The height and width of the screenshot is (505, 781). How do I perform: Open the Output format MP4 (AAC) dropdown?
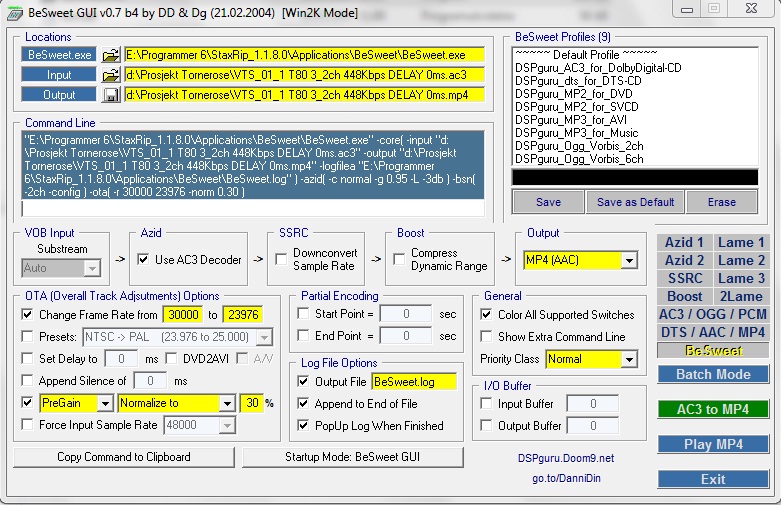pyautogui.click(x=629, y=260)
